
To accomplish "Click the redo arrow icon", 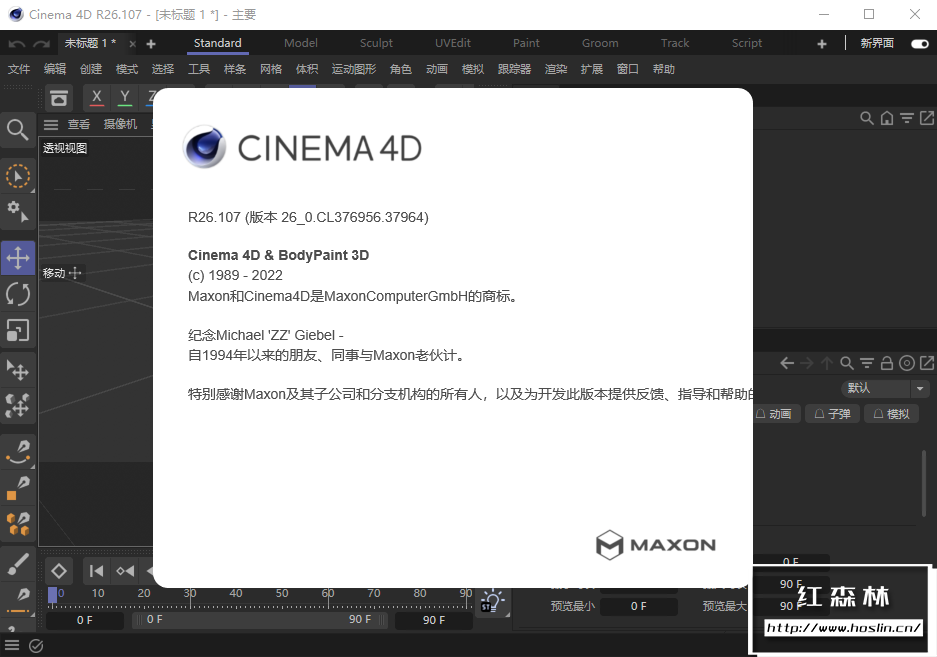I will 41,44.
